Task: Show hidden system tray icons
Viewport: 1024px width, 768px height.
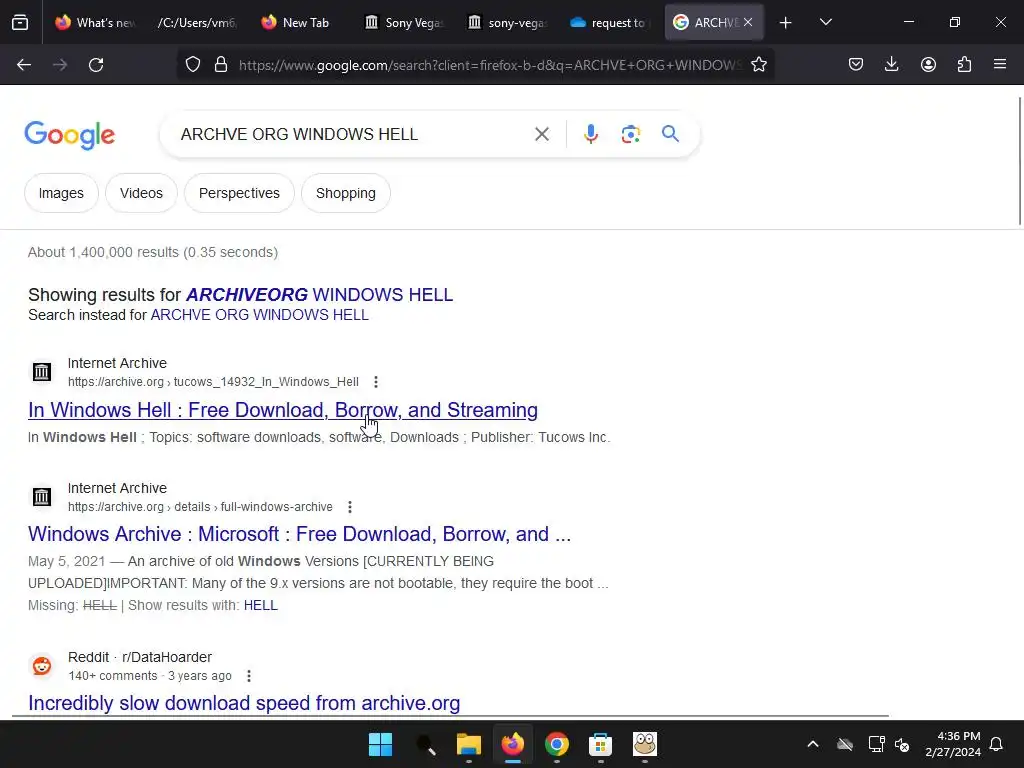Action: click(813, 744)
